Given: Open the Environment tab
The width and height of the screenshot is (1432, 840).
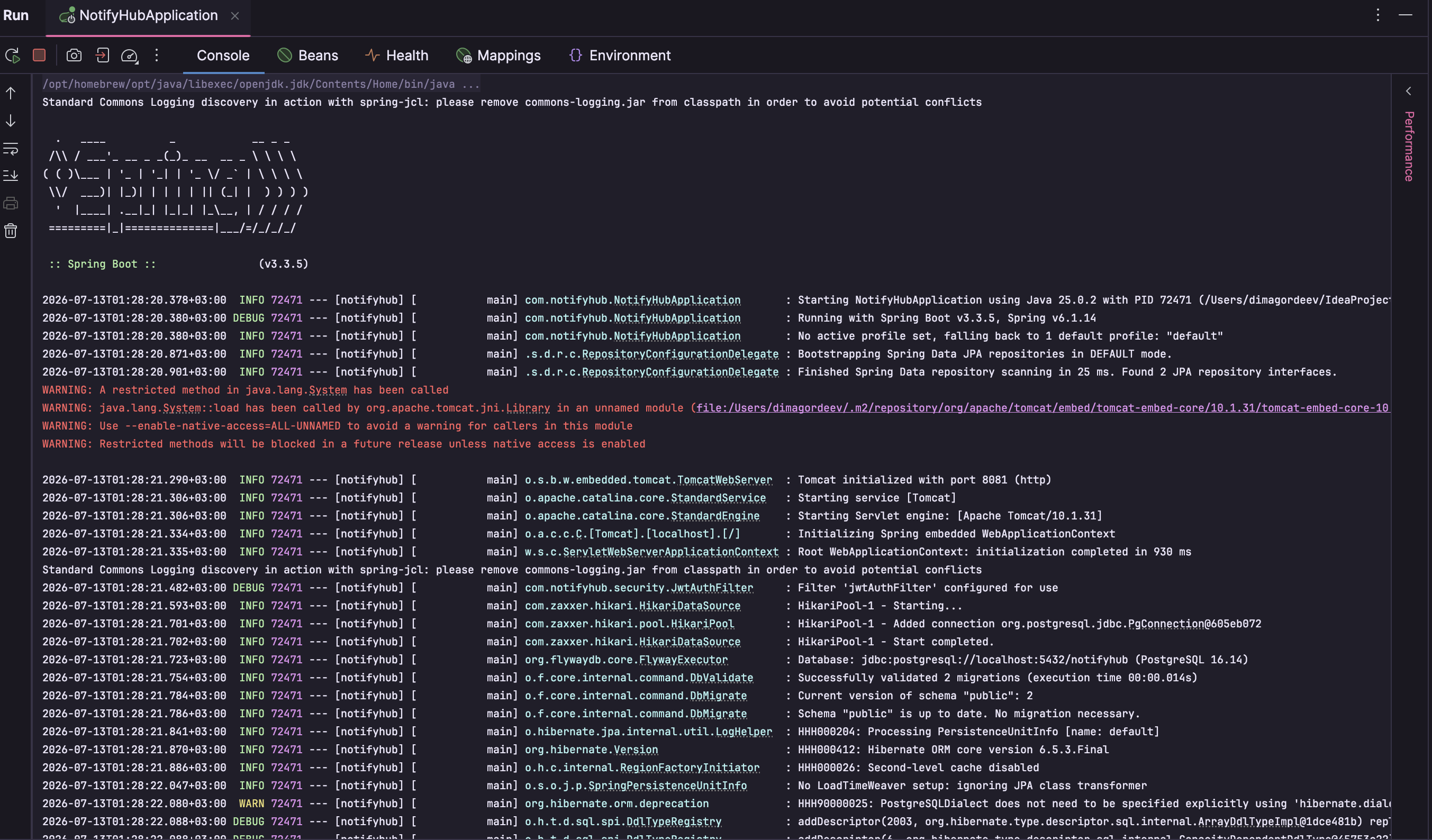Looking at the screenshot, I should click(x=620, y=56).
